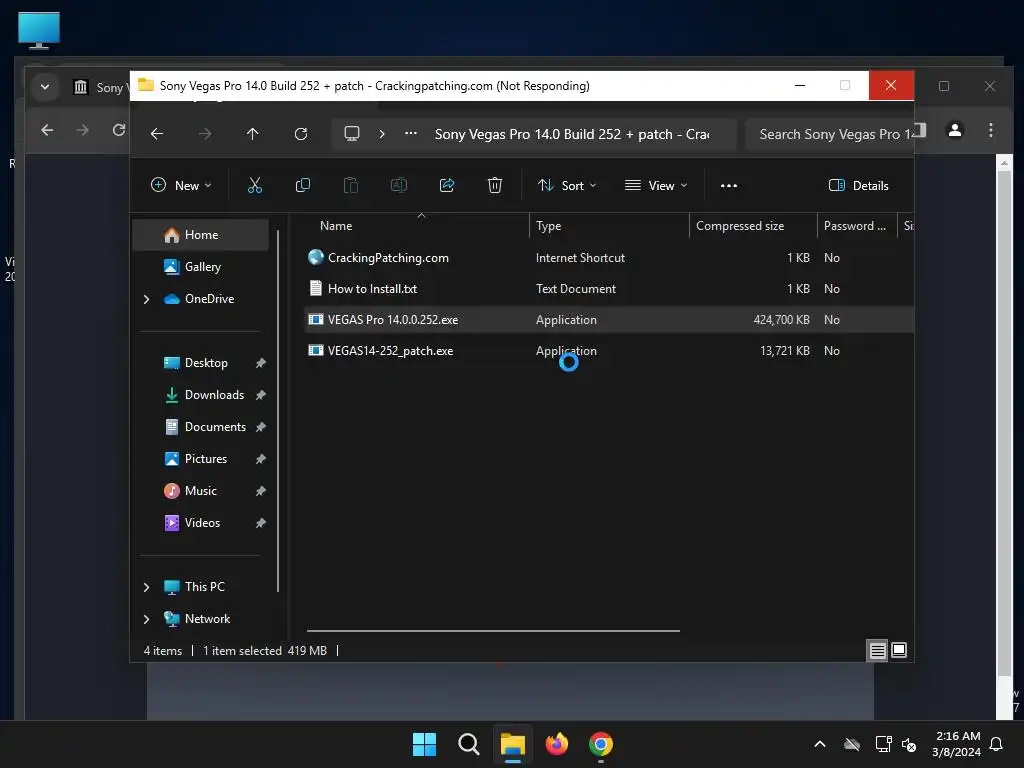Click the Share icon in toolbar
This screenshot has width=1024, height=768.
coord(447,185)
